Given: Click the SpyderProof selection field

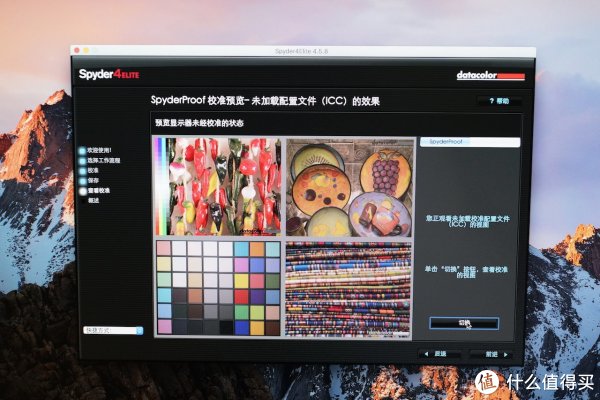Looking at the screenshot, I should (x=469, y=143).
